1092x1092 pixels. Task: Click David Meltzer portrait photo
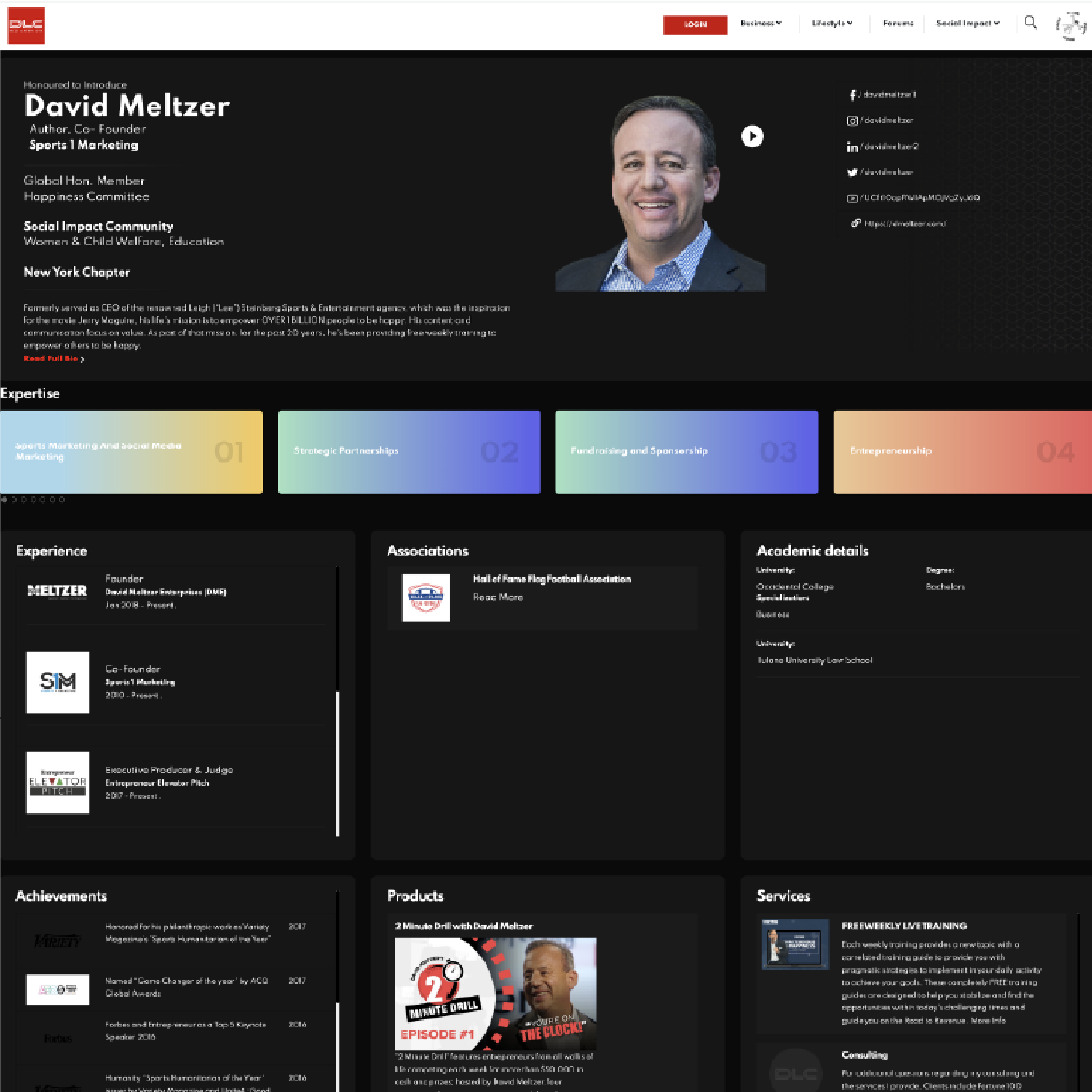660,193
